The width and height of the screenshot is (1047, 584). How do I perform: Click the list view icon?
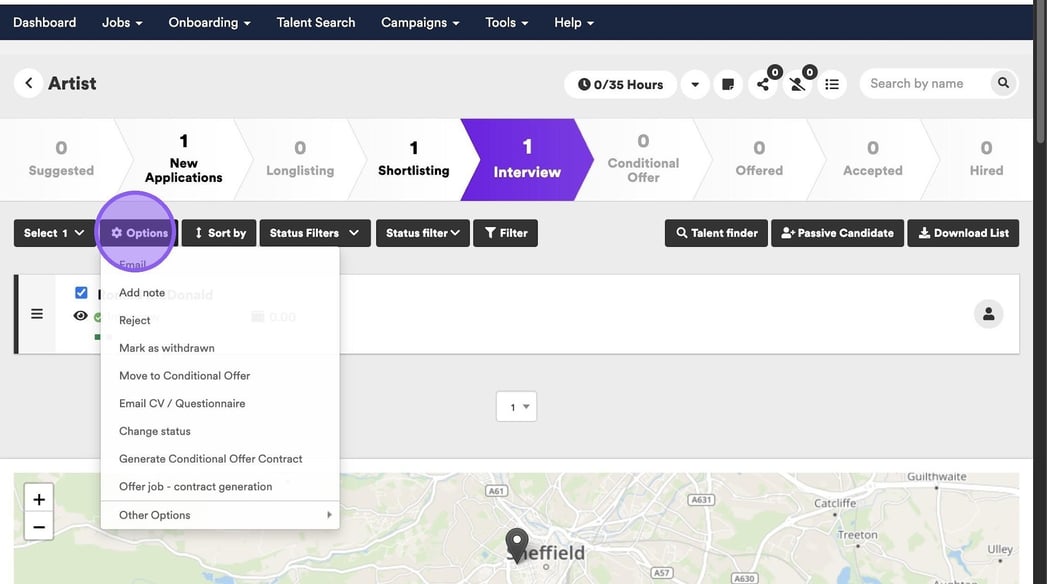pyautogui.click(x=832, y=85)
